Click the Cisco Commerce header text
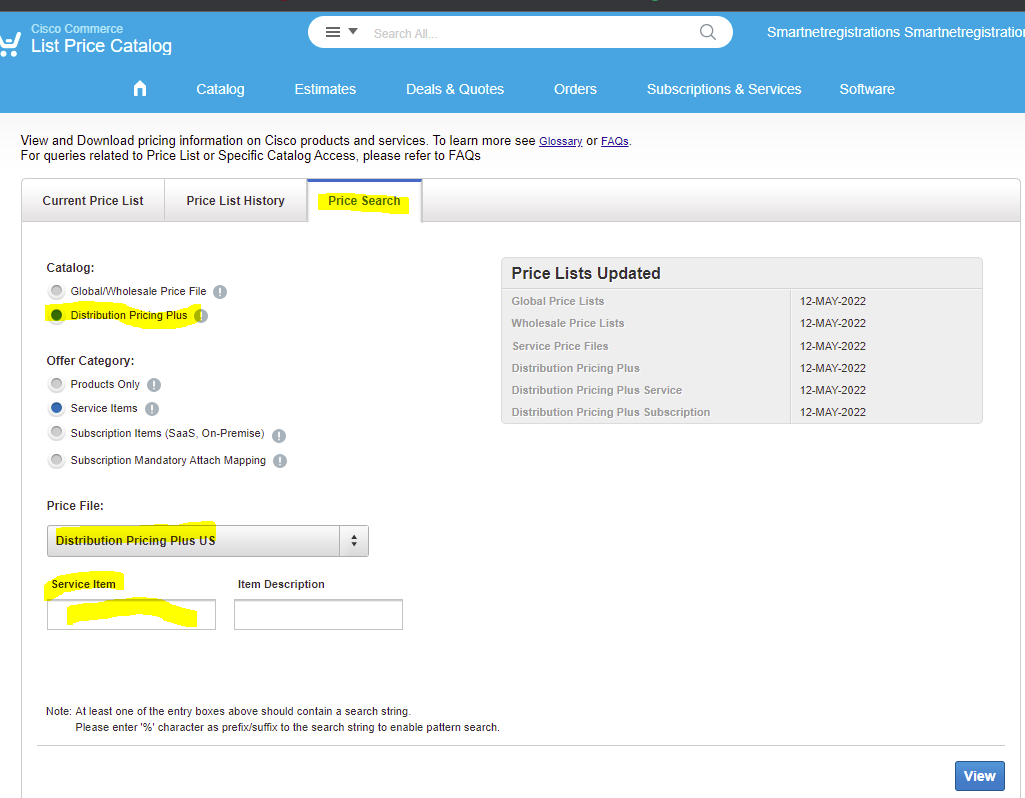Image resolution: width=1025 pixels, height=798 pixels. pos(77,29)
